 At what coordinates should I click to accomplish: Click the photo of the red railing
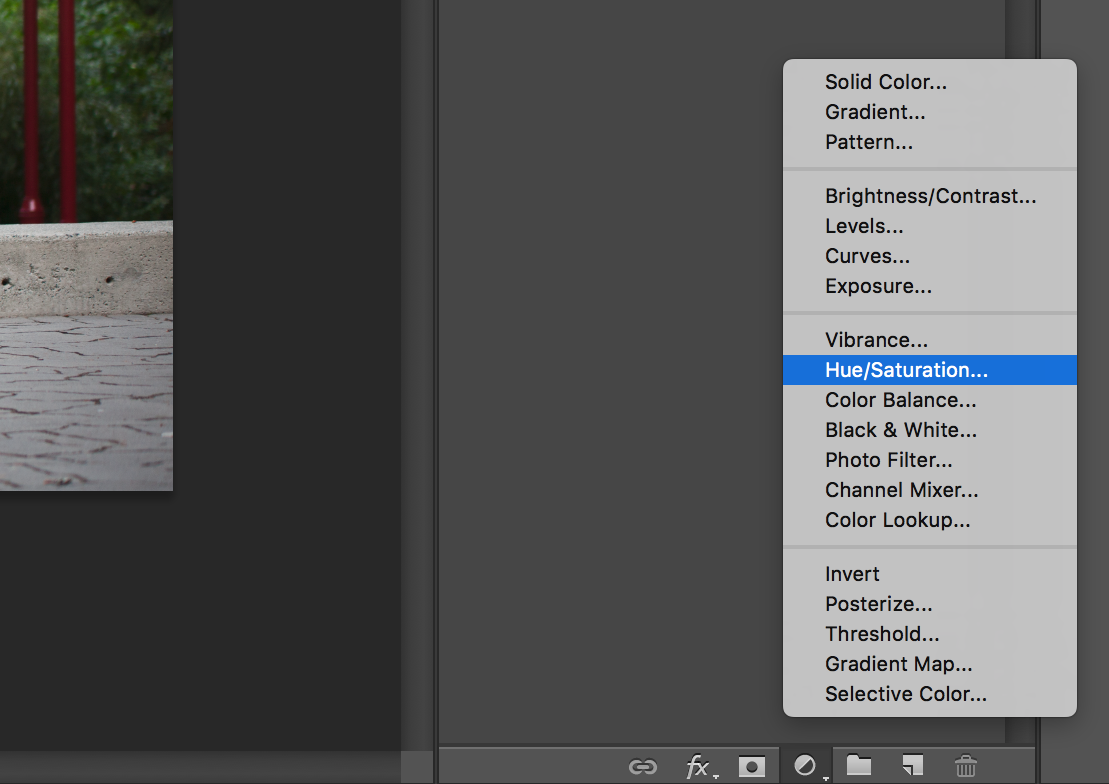[86, 245]
